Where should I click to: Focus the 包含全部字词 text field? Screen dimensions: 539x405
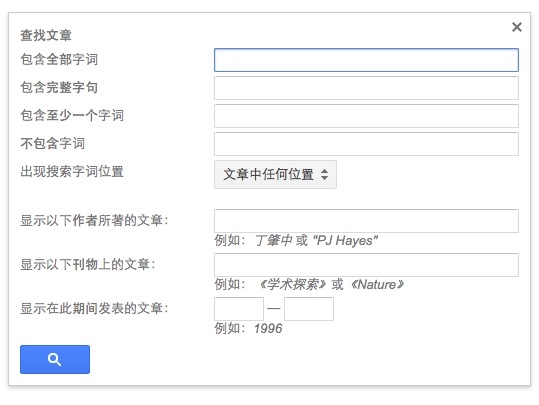coord(366,60)
